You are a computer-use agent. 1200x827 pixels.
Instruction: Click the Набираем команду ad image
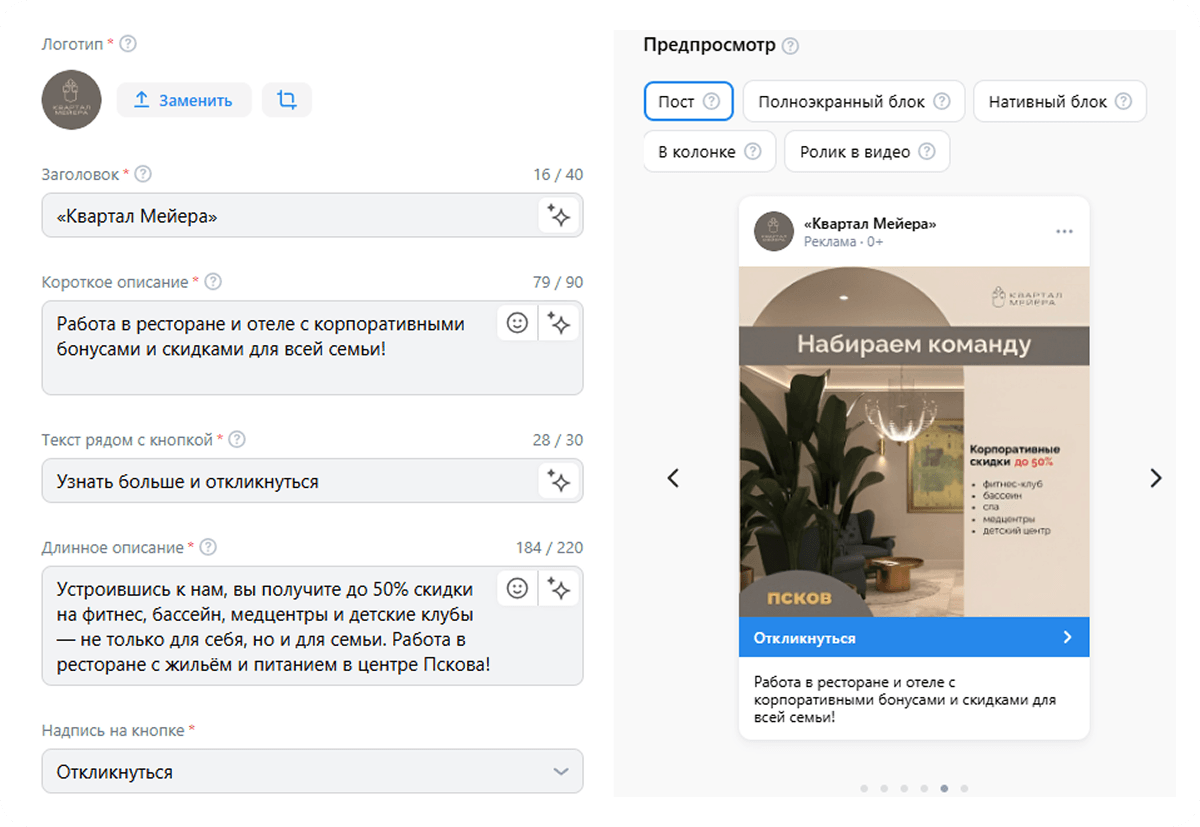tap(914, 442)
